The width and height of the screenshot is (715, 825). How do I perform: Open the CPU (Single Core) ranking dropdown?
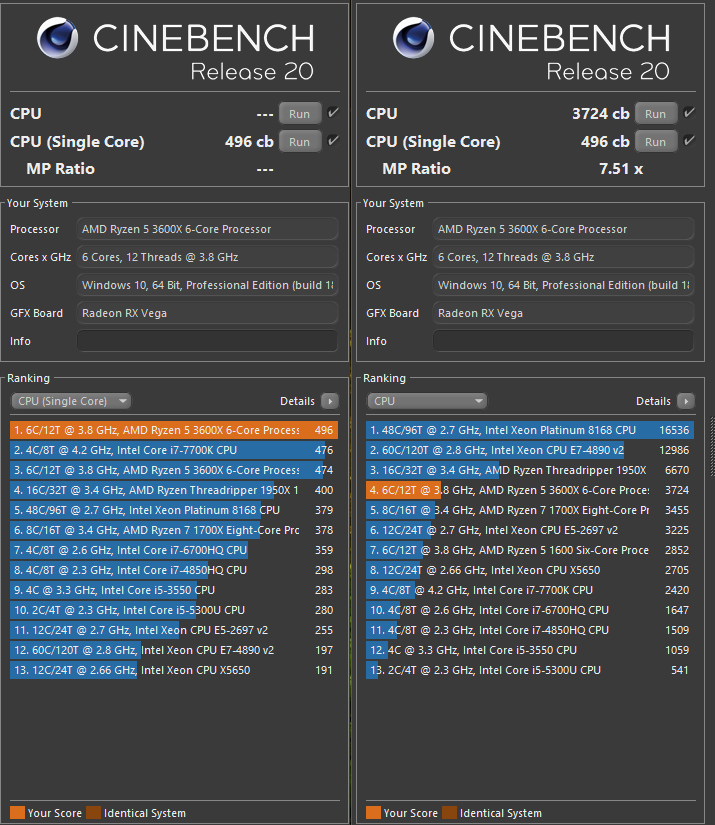coord(71,401)
